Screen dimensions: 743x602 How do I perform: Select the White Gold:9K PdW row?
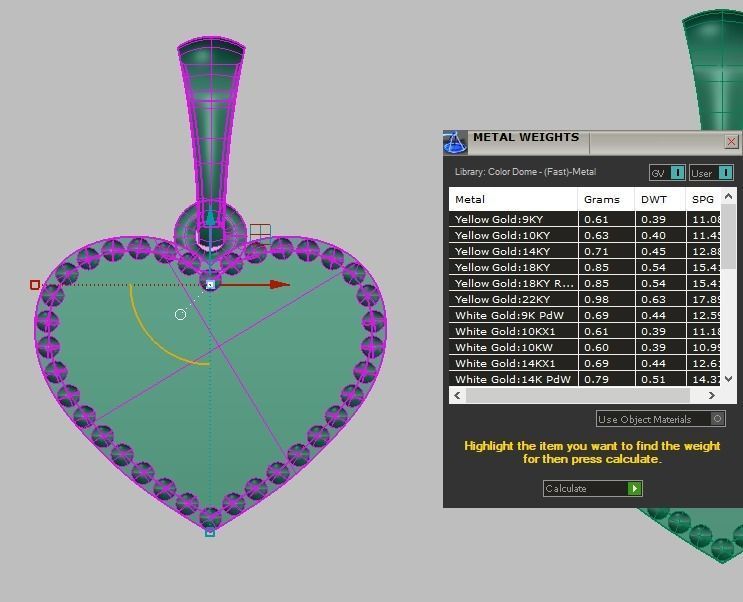point(585,316)
